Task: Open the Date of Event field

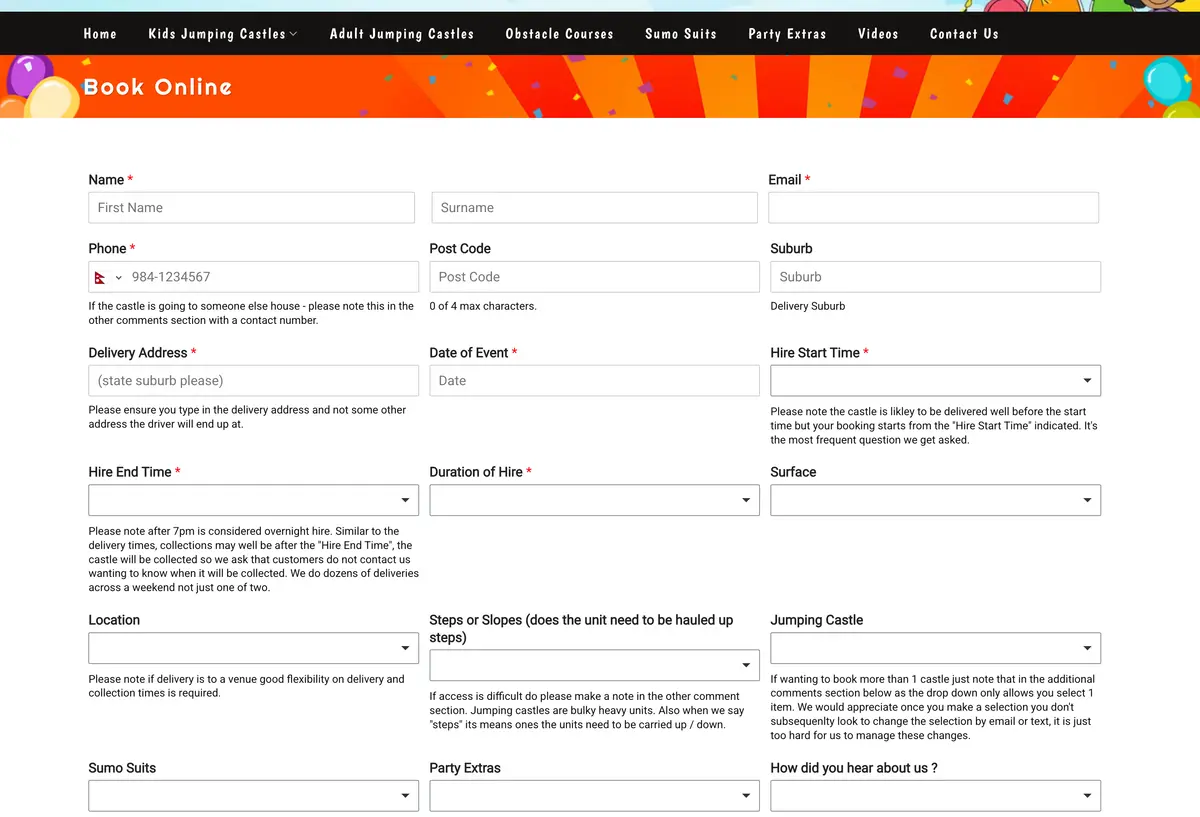Action: pyautogui.click(x=594, y=381)
